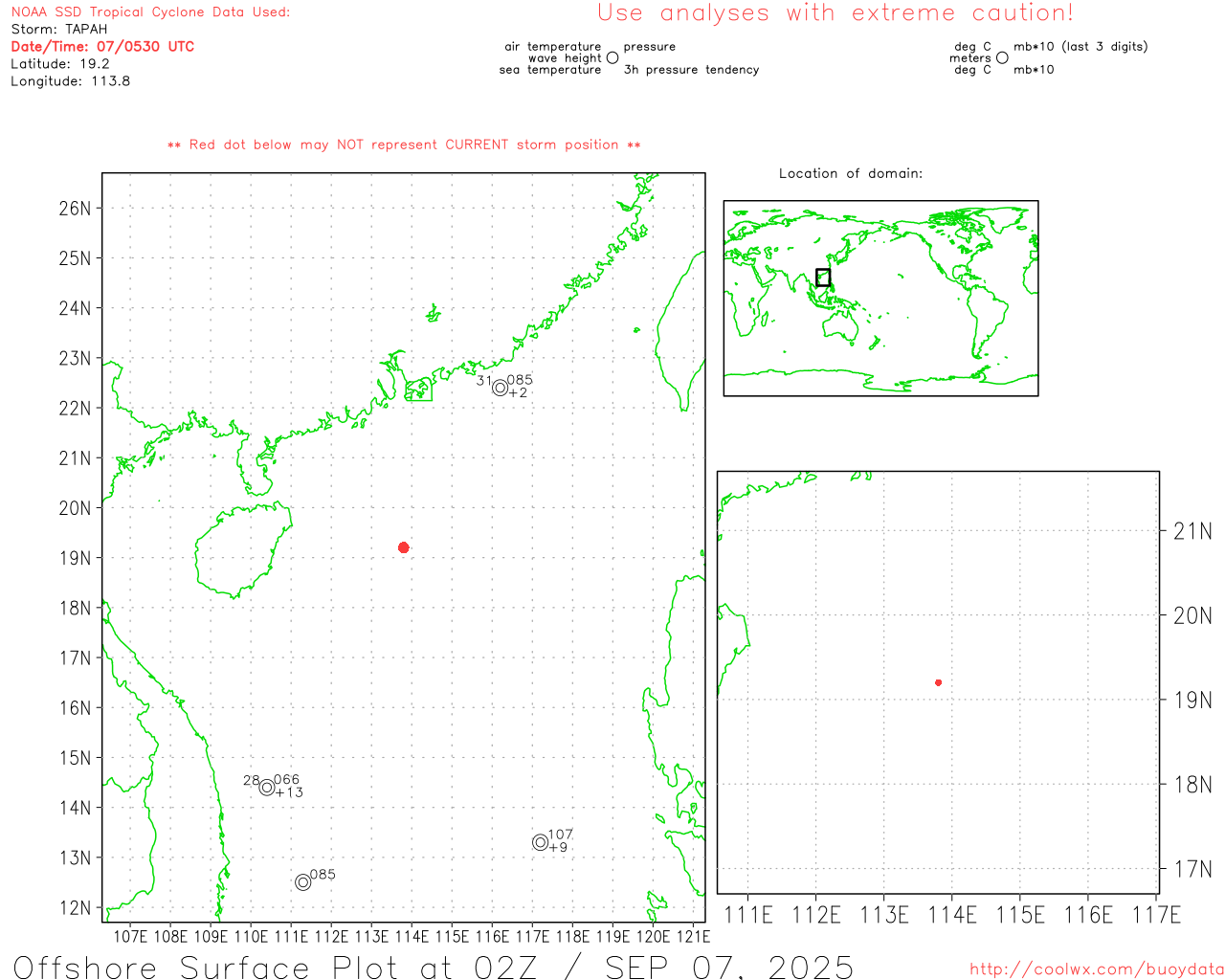Screen dimensions: 1225x980
Task: Click the red dot disclaimer text above map
Action: [404, 145]
